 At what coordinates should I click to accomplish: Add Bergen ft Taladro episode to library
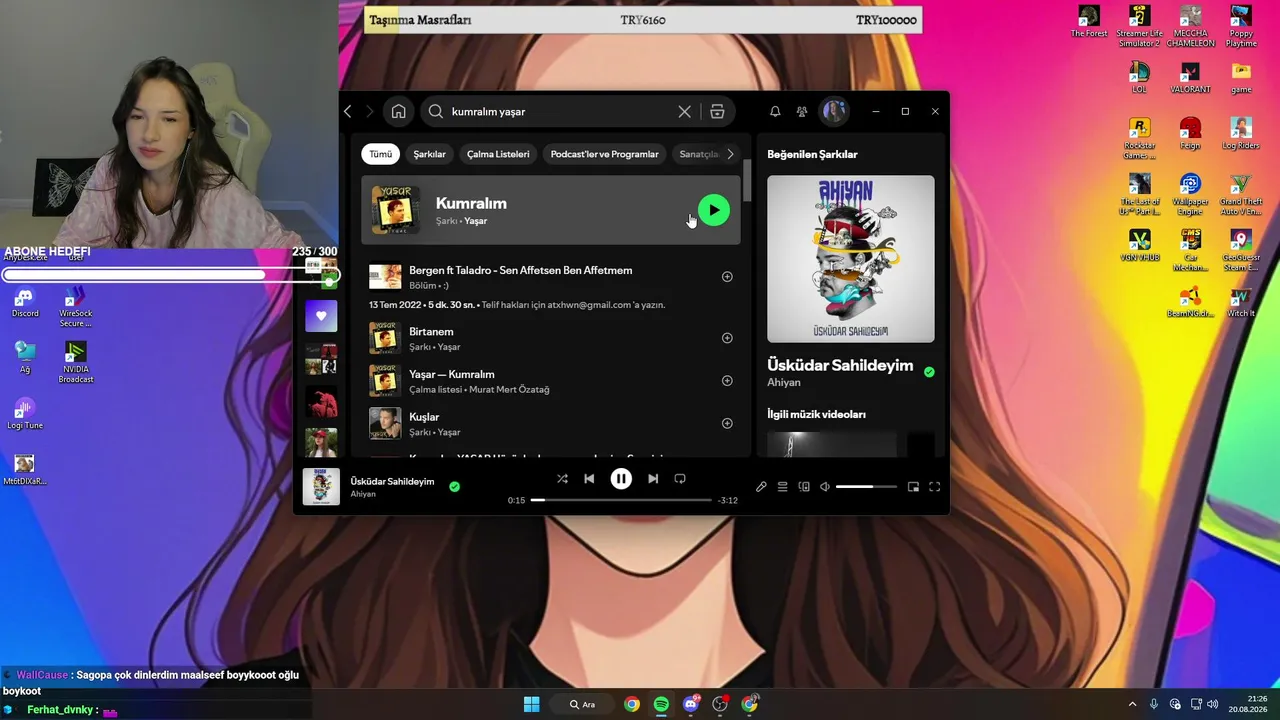[x=727, y=277]
